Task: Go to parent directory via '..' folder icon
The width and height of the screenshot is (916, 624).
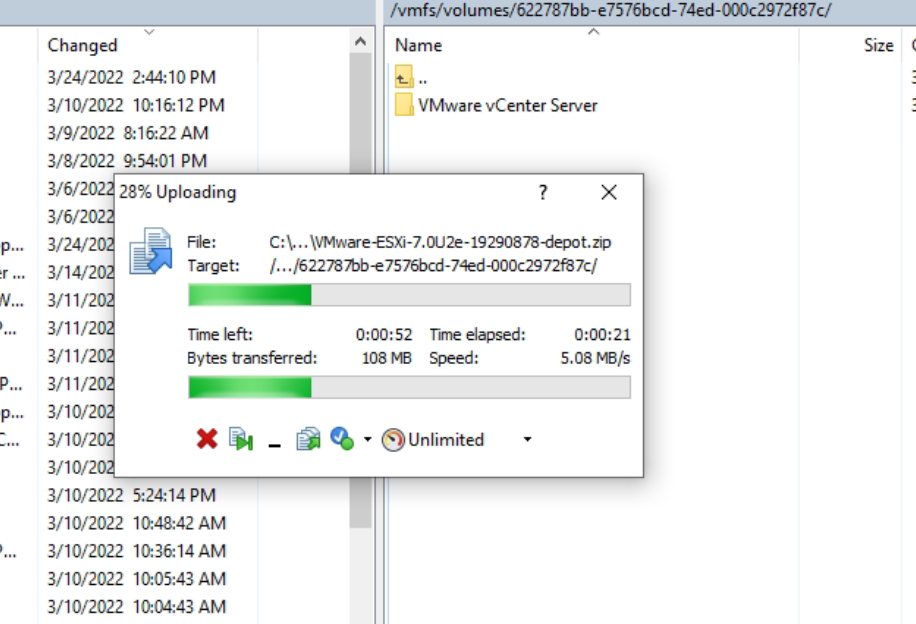Action: click(x=404, y=77)
